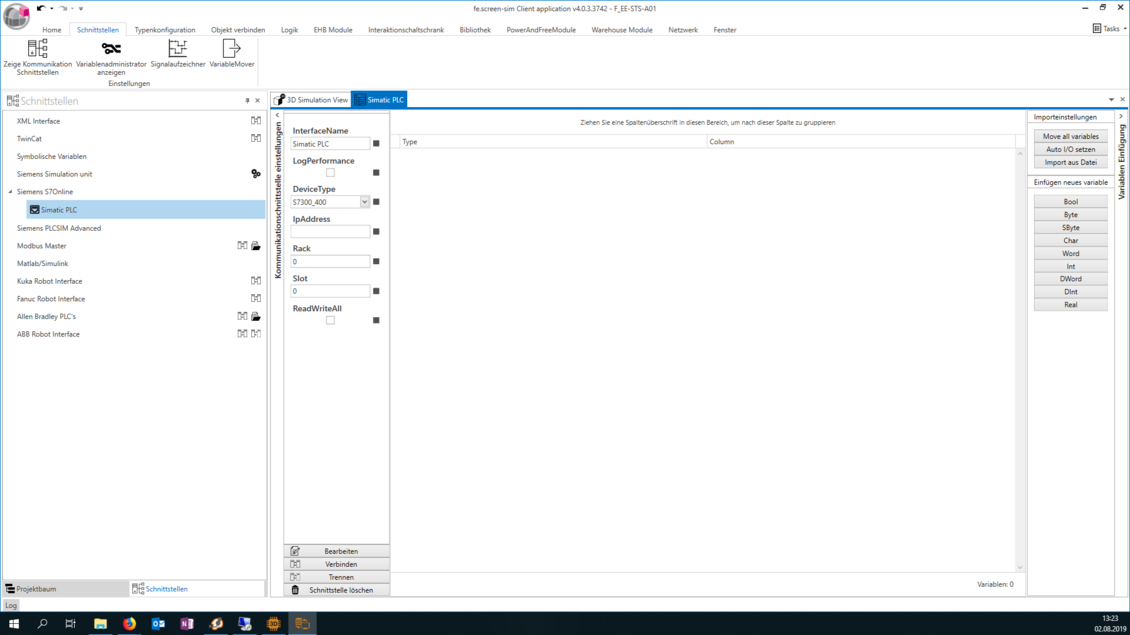This screenshot has width=1130, height=635.
Task: Click Zeige Kommunikation Schnittstellen icon
Action: [x=37, y=50]
